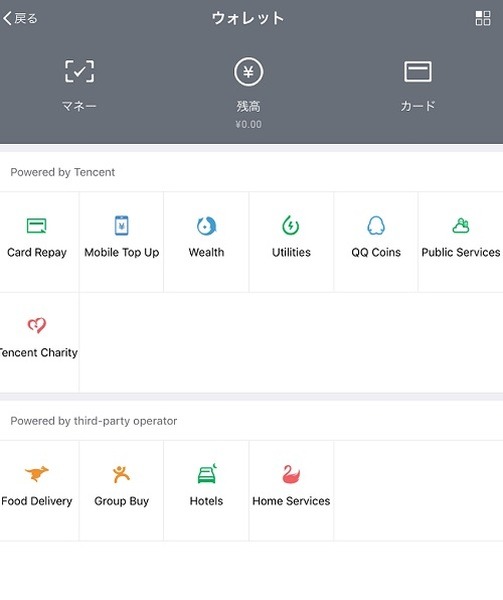Viewport: 503px width, 600px height.
Task: Open the grid menu icon in header
Action: click(483, 18)
